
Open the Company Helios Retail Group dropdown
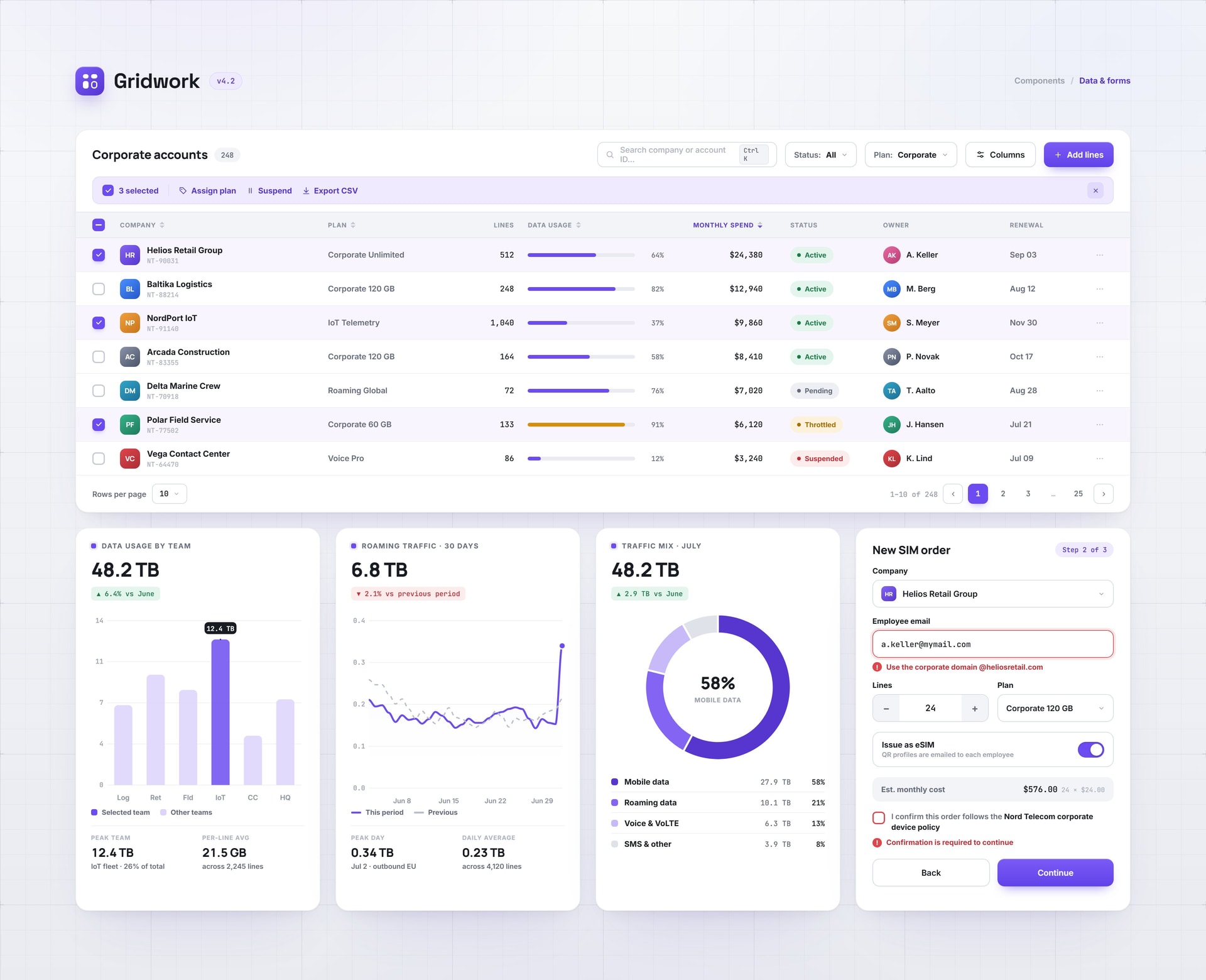click(992, 594)
